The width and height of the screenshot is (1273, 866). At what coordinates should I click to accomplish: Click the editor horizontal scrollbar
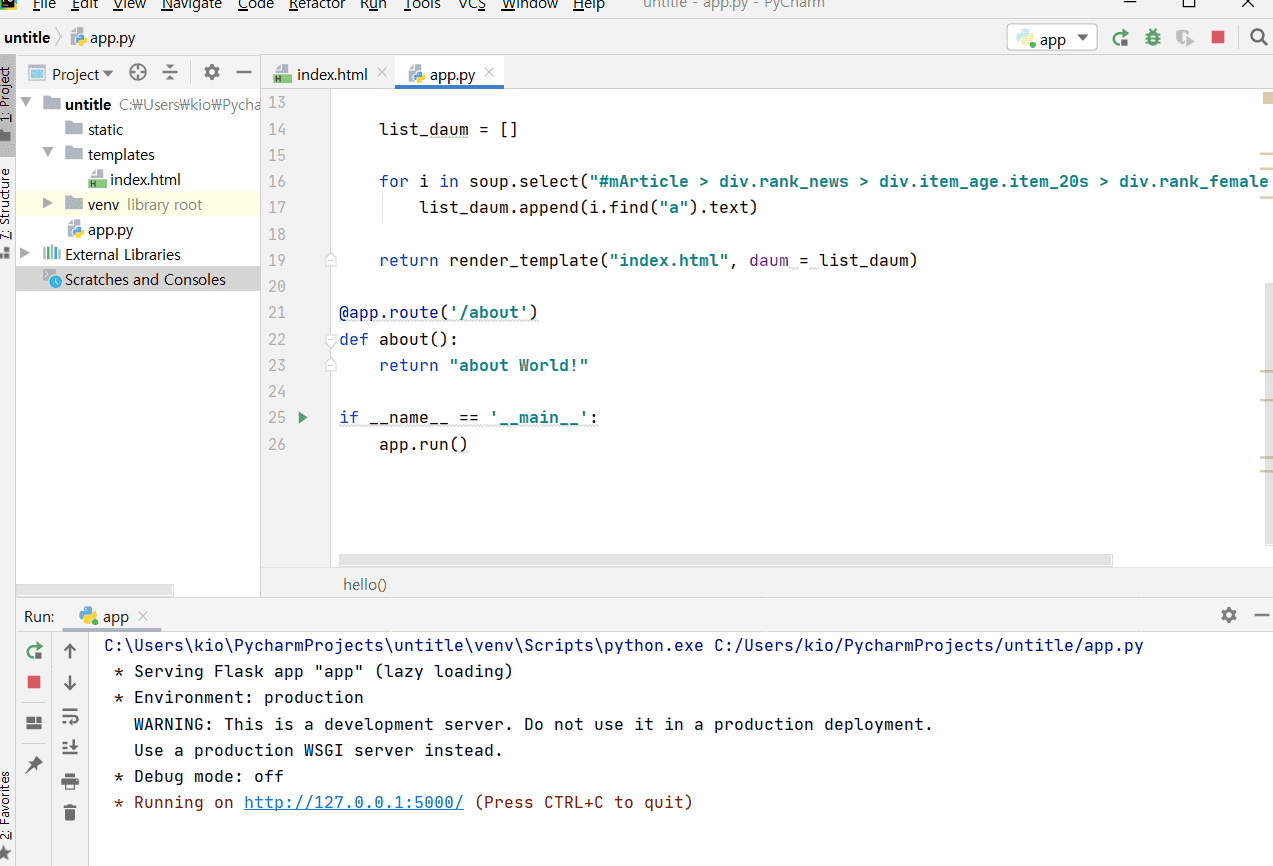pos(725,560)
